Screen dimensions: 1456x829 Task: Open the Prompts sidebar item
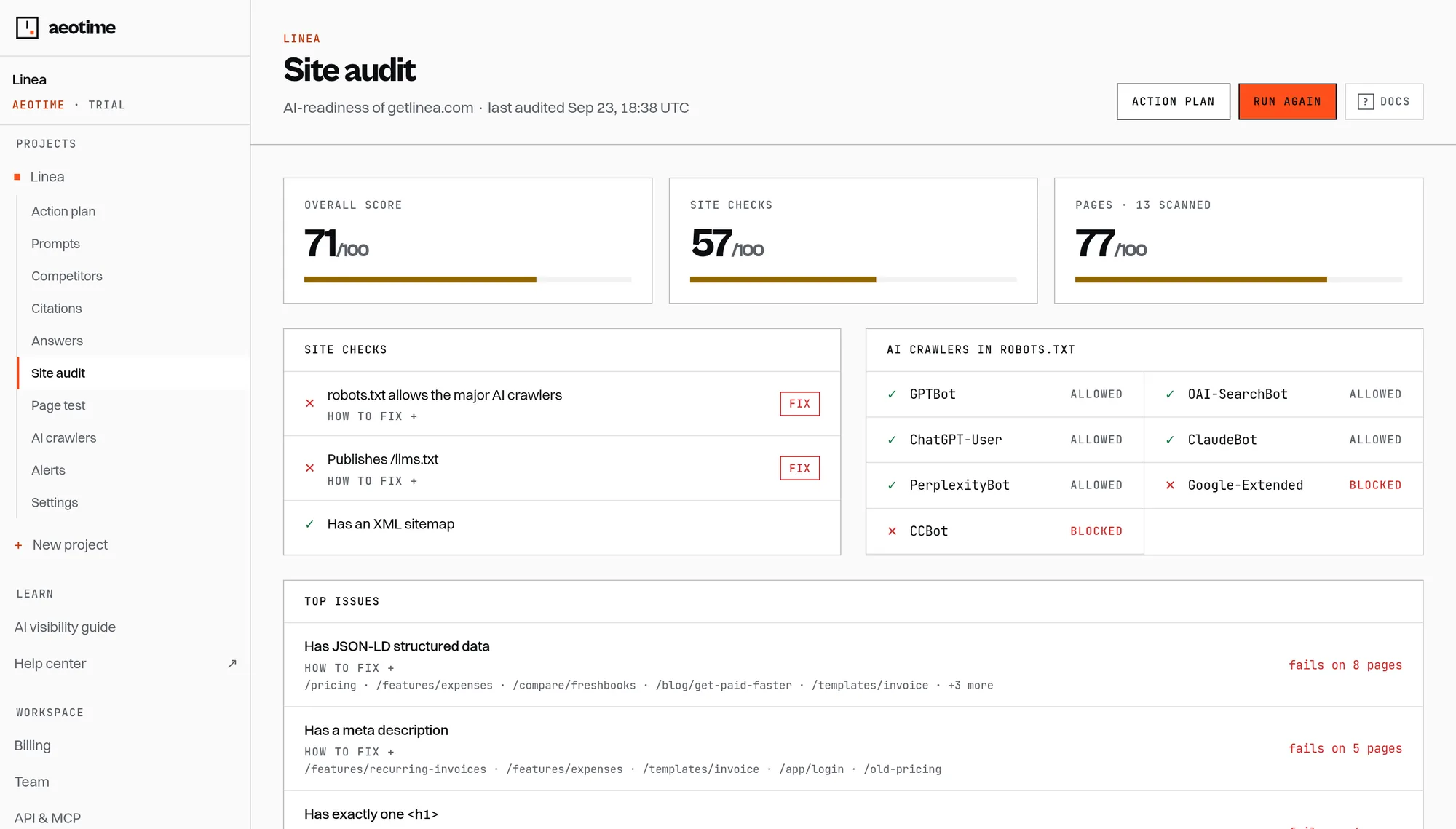(55, 244)
